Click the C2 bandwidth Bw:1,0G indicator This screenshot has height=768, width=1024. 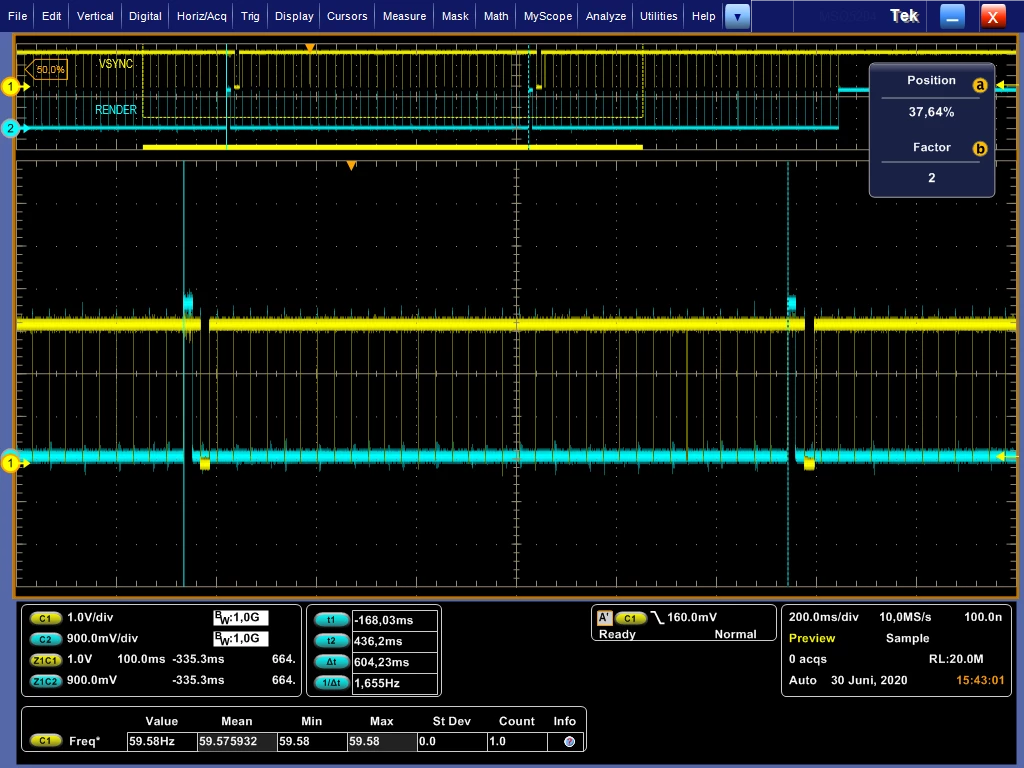[240, 639]
